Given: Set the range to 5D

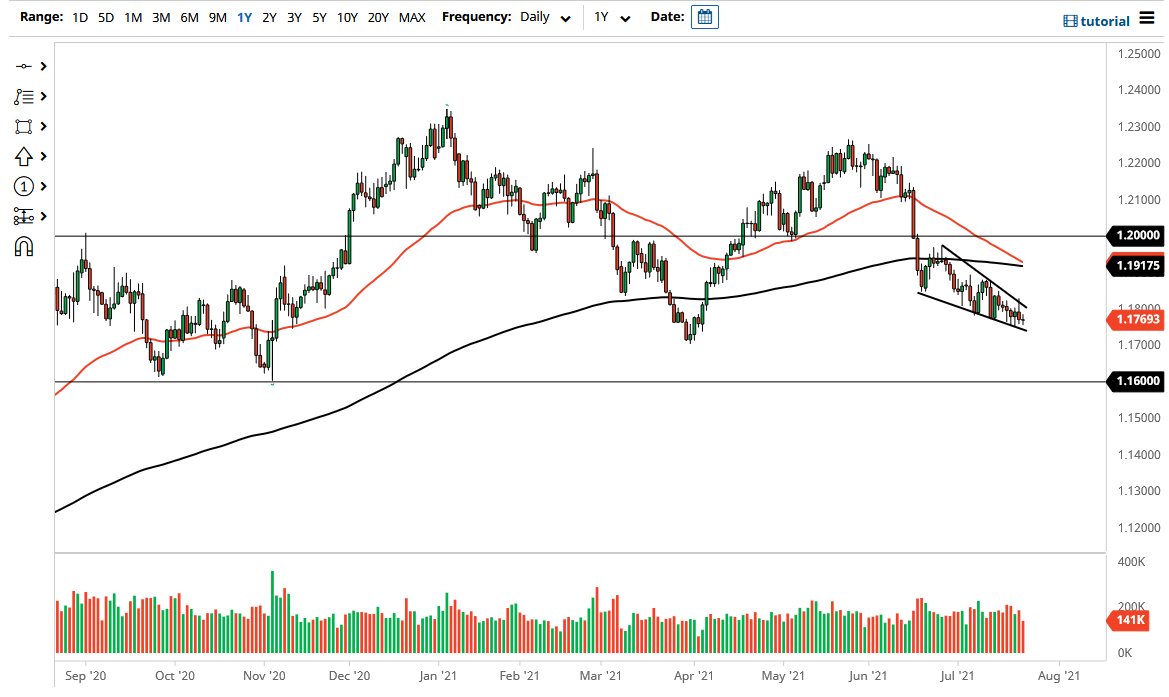Looking at the screenshot, I should [105, 17].
